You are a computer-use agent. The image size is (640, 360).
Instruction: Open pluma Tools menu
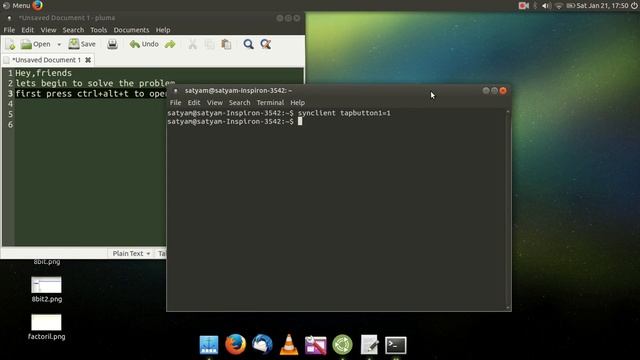pos(98,30)
